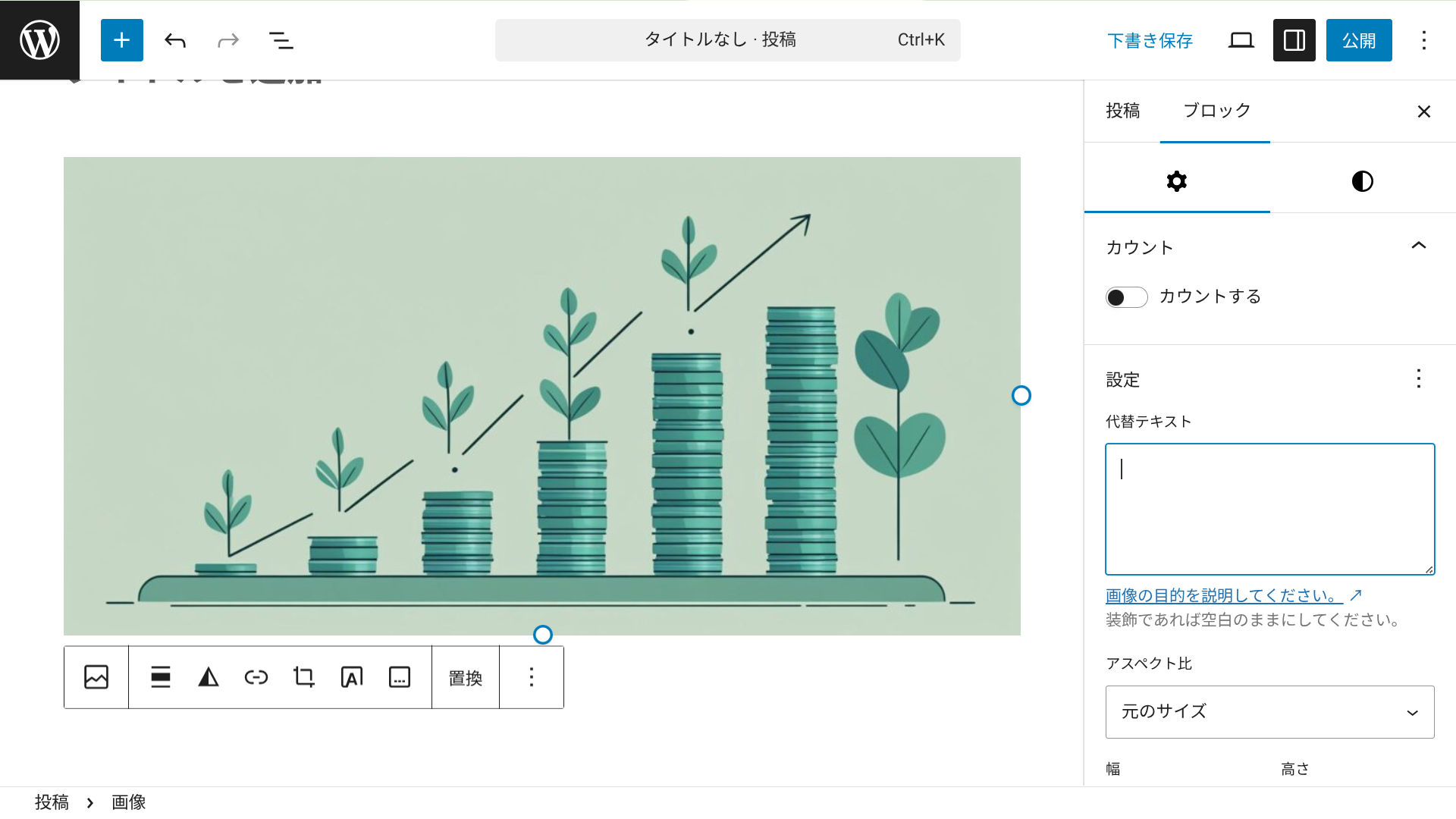Add a caption to the image
The width and height of the screenshot is (1456, 819).
click(x=400, y=677)
